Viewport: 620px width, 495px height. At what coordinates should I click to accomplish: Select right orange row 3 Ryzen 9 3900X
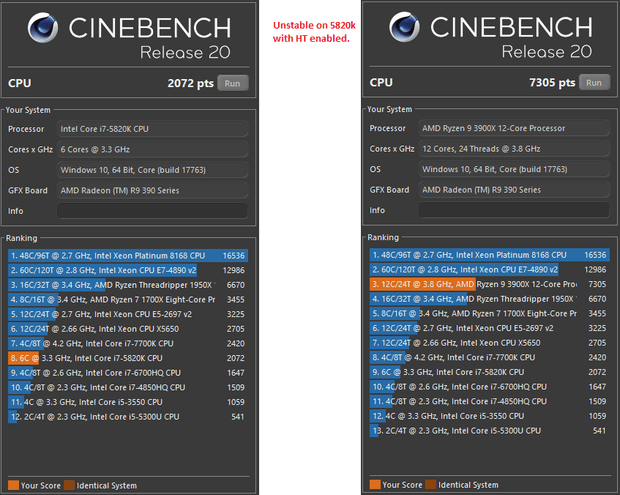[x=490, y=284]
